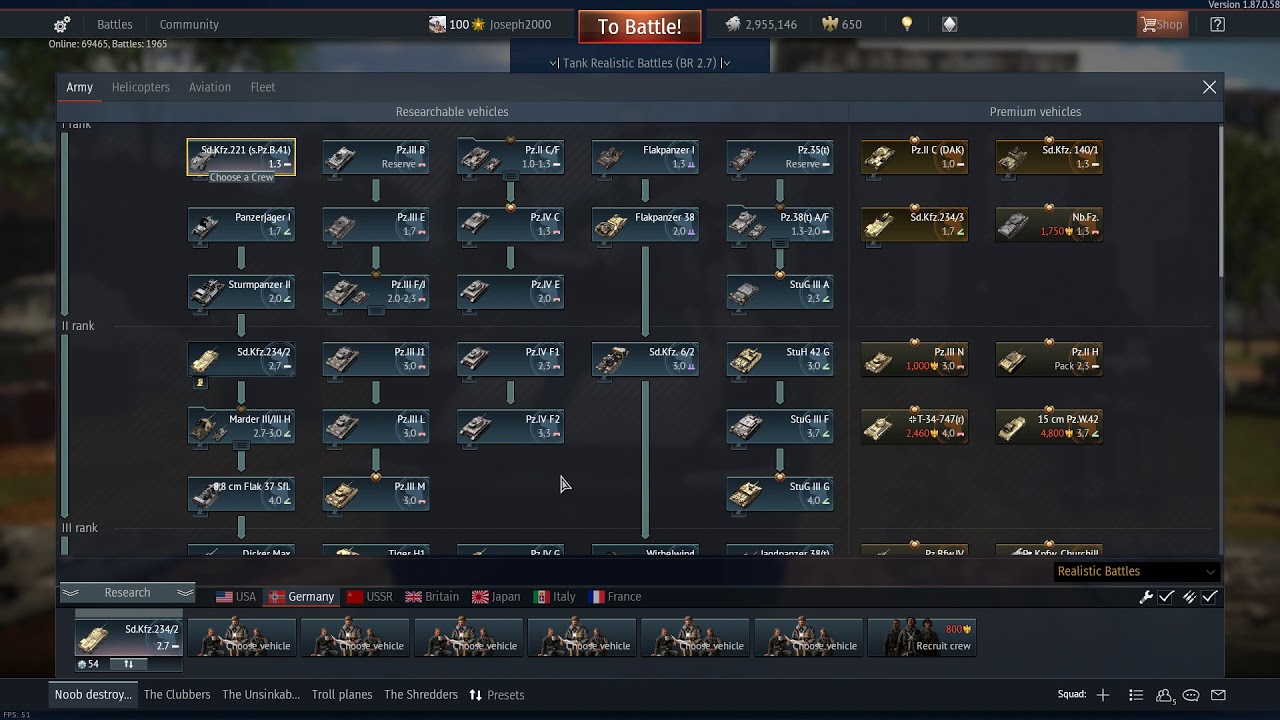This screenshot has width=1280, height=720.
Task: Switch to the USSR nation tab
Action: coord(369,597)
